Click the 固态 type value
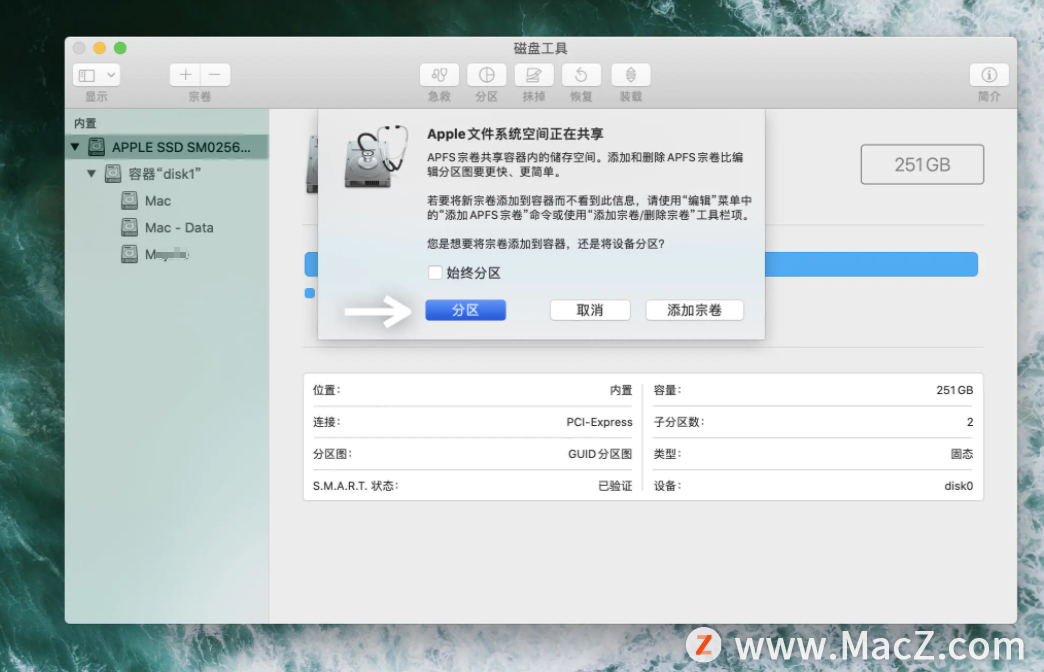Image resolution: width=1044 pixels, height=672 pixels. [x=961, y=454]
